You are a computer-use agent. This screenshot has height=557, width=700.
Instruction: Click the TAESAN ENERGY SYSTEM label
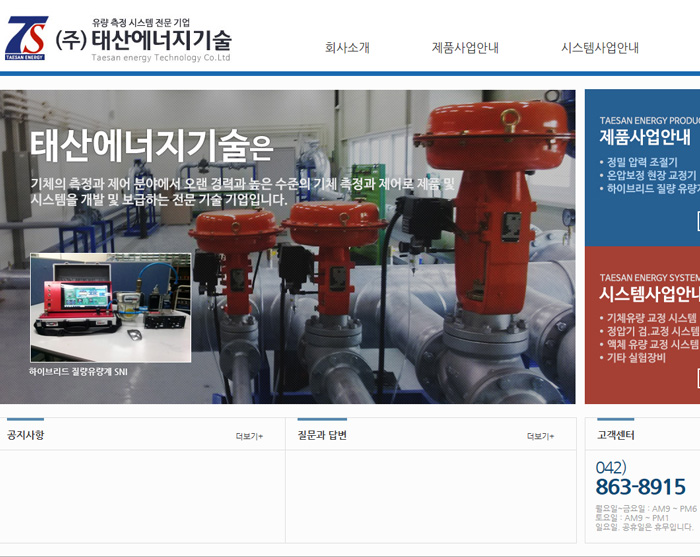650,278
